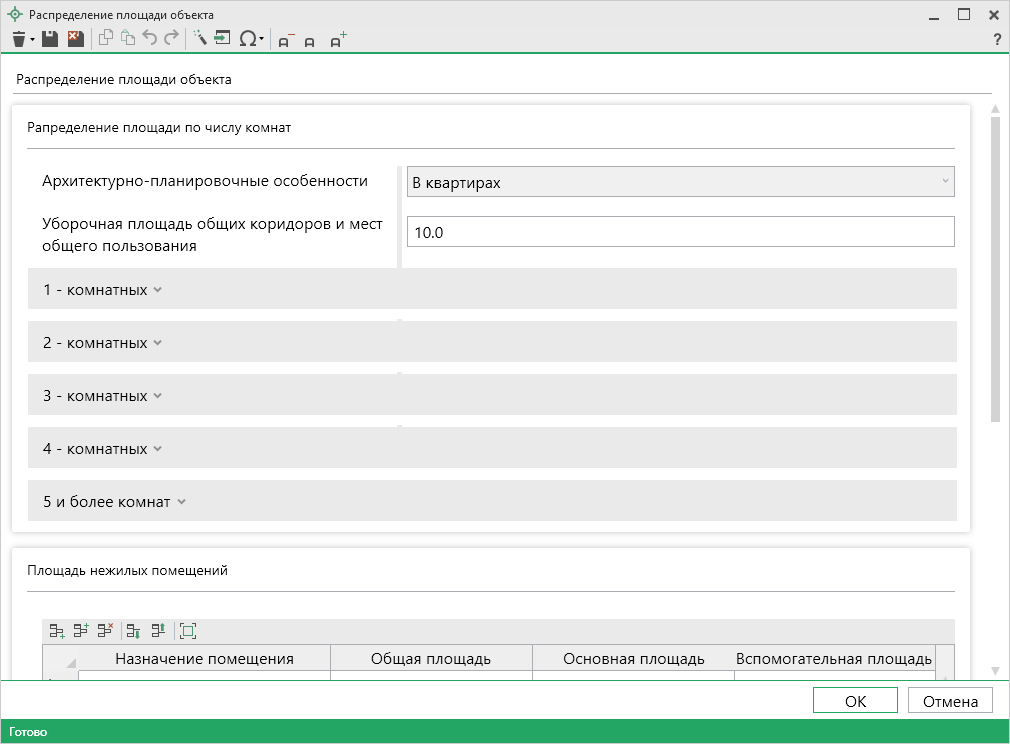The height and width of the screenshot is (744, 1010).
Task: Expand the 3 - комнатных section
Action: pos(102,396)
